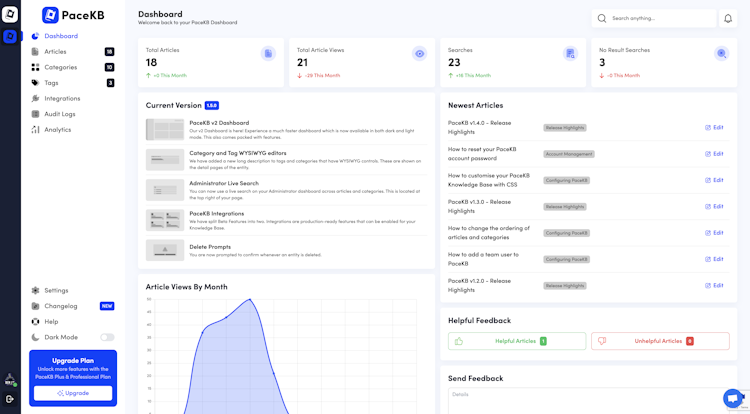Edit the PaceKB v1.4.0 Release Highlights article

pyautogui.click(x=714, y=128)
